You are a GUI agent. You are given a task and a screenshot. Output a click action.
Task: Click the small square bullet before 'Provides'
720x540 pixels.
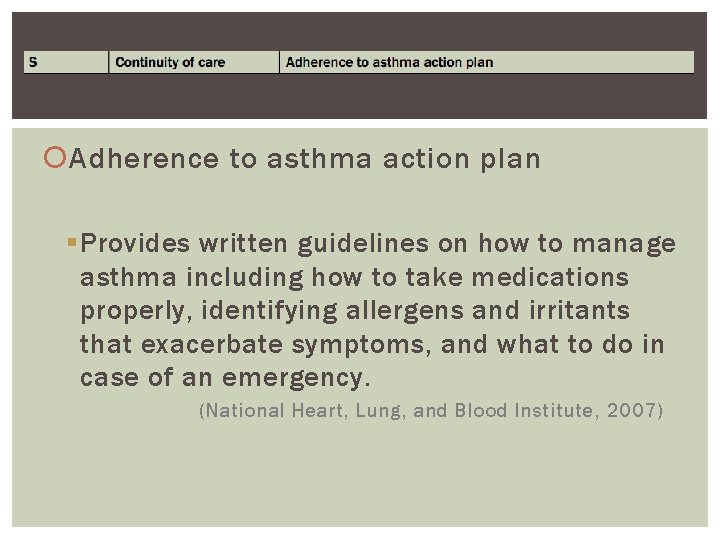coord(72,242)
